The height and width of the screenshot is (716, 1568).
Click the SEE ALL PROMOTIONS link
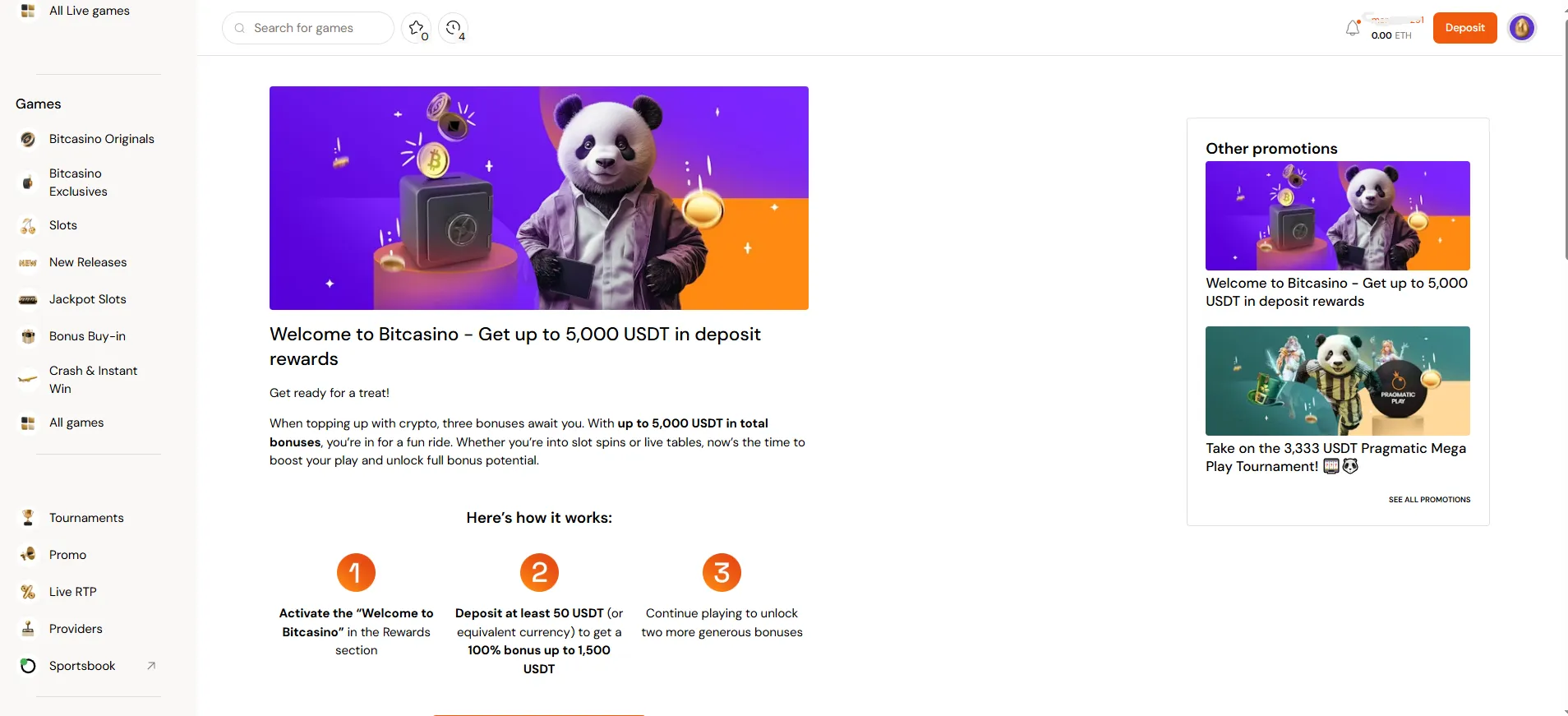[1429, 500]
